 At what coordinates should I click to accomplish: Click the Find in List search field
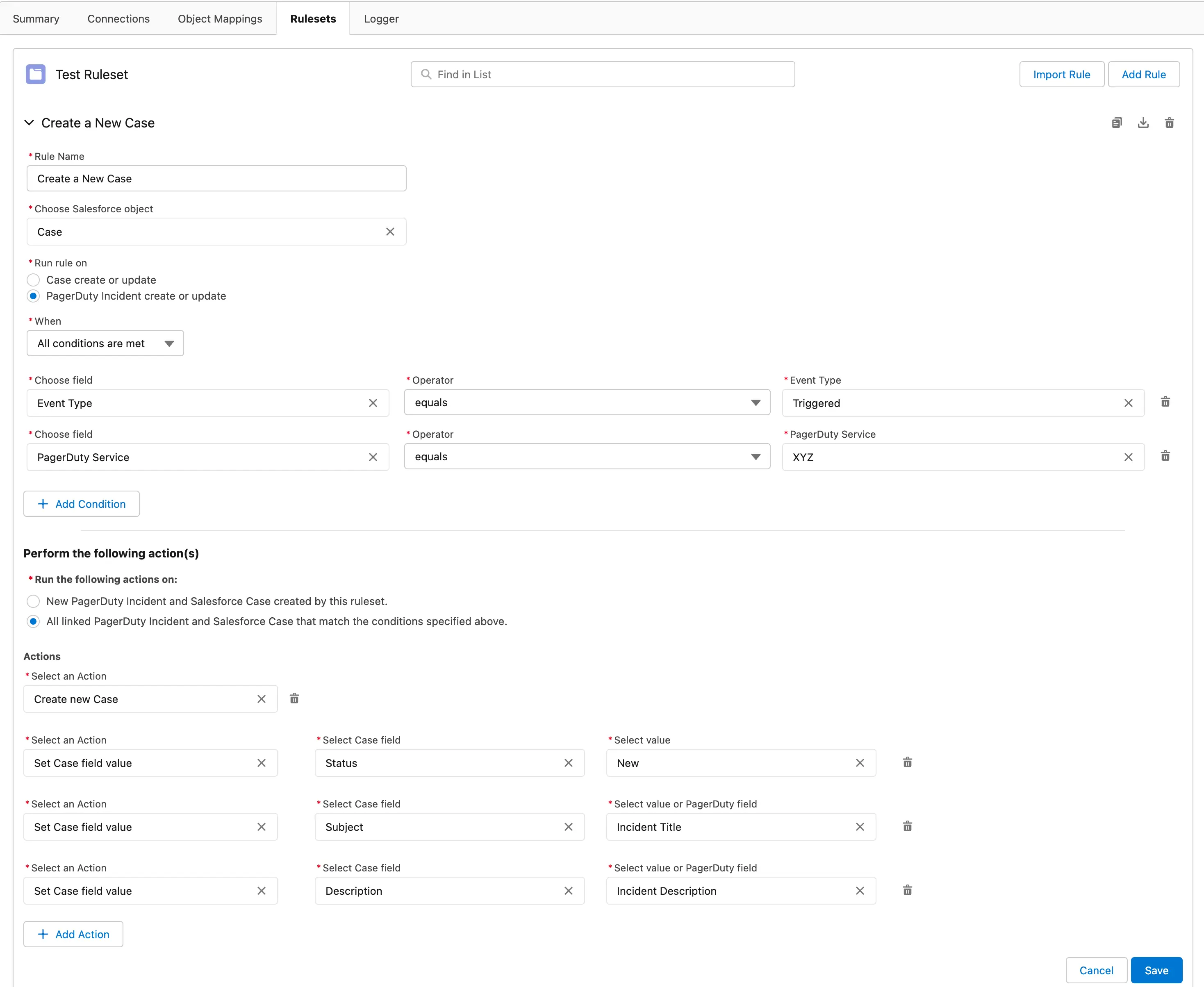(603, 75)
